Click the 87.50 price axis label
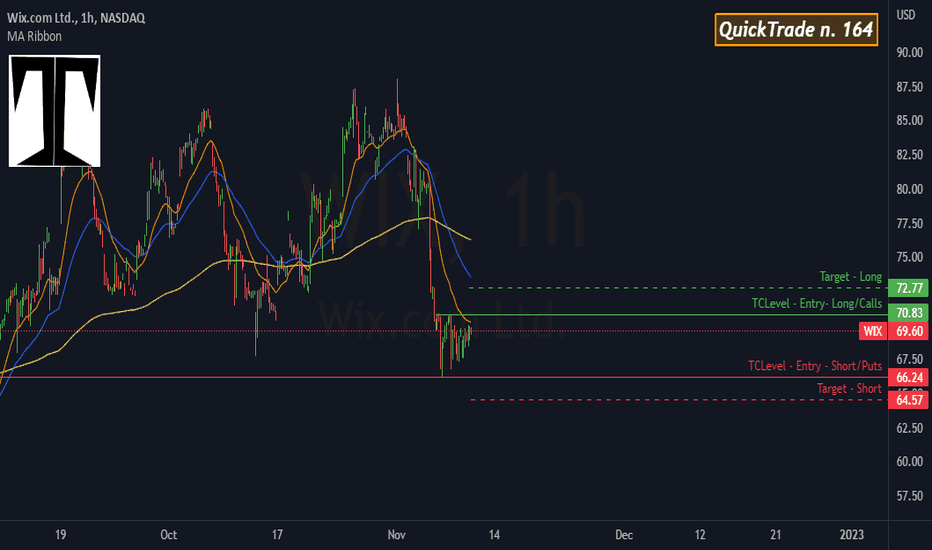Image resolution: width=932 pixels, height=550 pixels. 909,87
